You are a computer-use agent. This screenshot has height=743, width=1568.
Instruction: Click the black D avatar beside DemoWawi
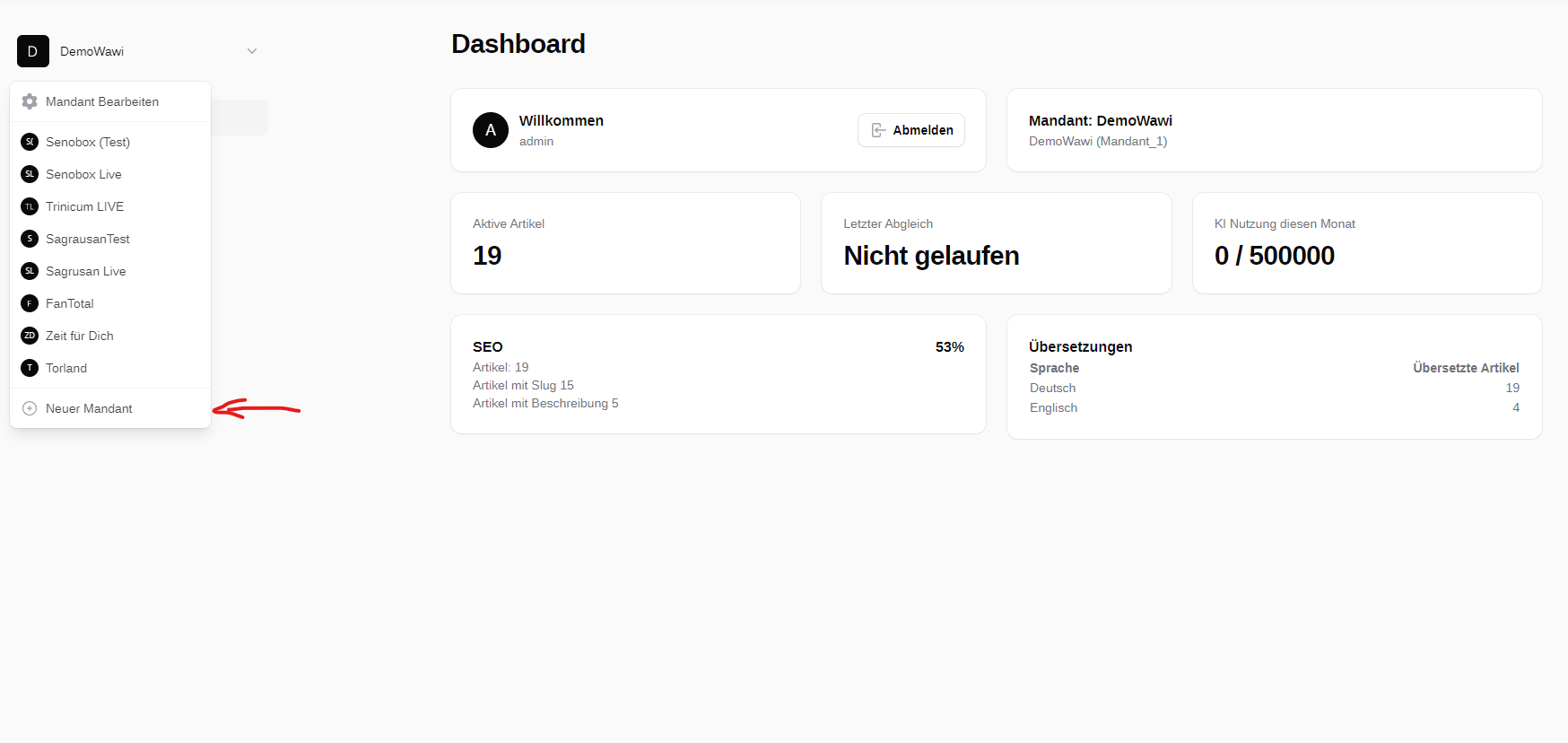(x=33, y=51)
